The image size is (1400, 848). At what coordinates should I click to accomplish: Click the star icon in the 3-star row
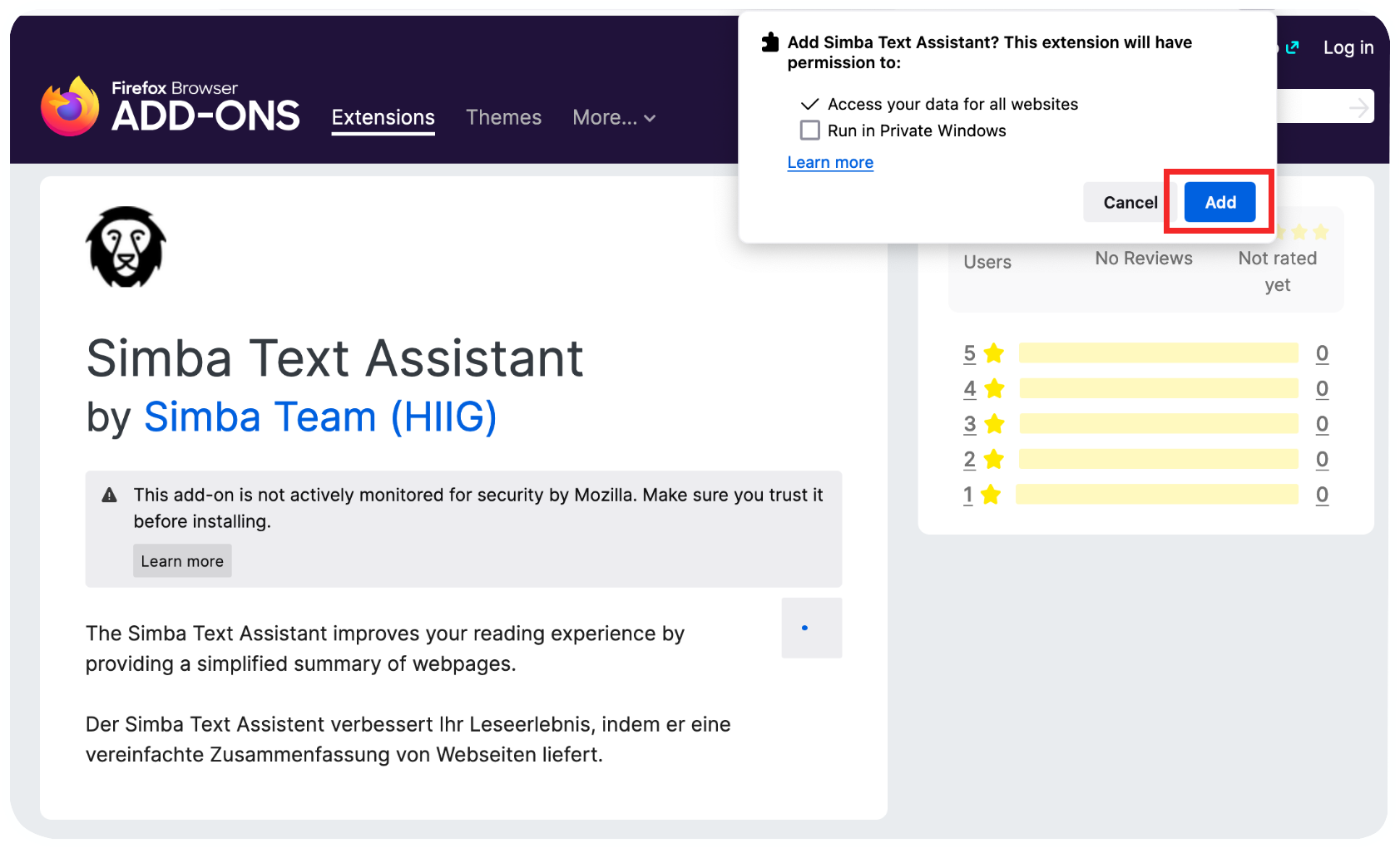coord(994,424)
